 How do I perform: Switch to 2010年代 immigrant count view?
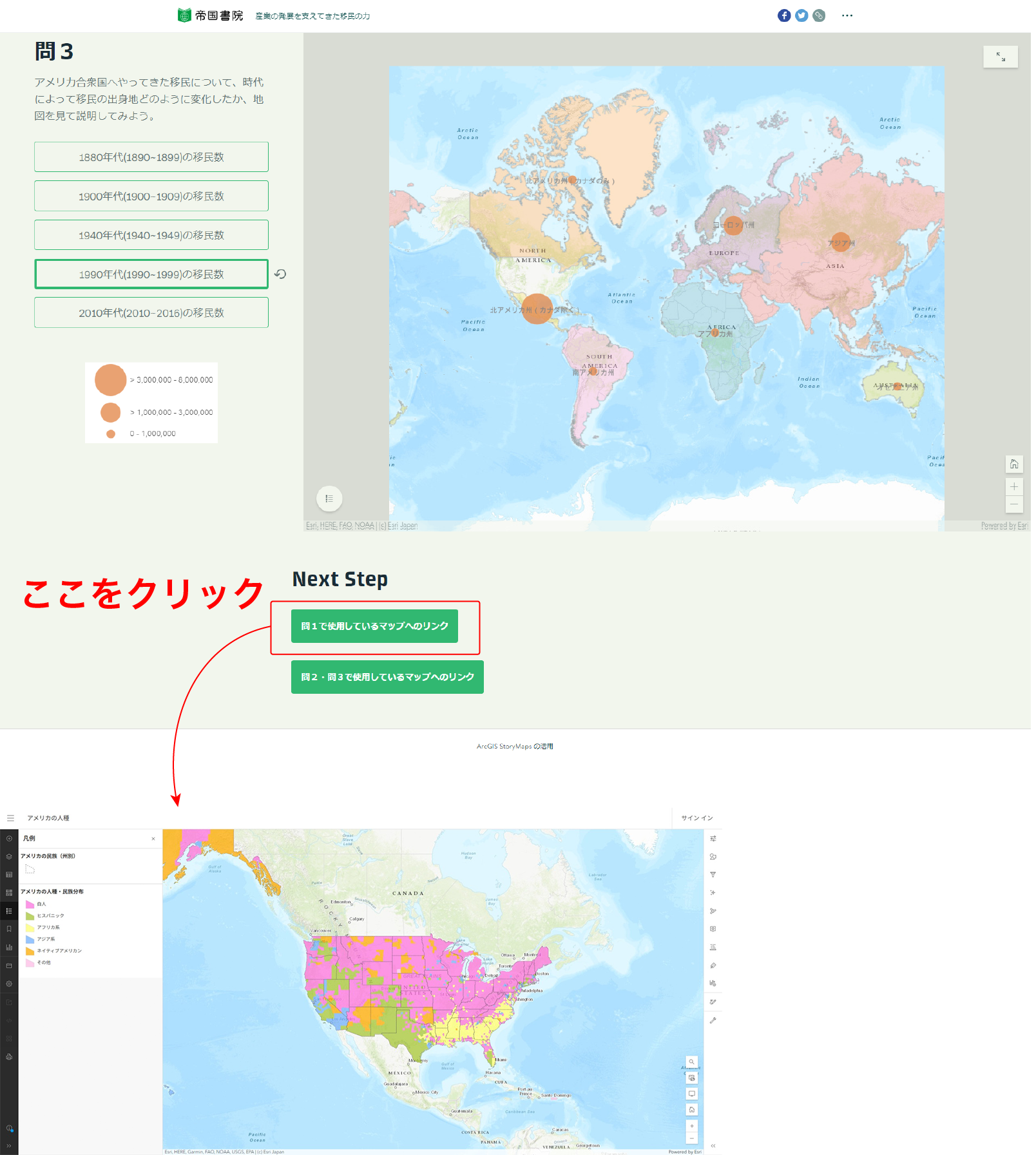(x=151, y=312)
